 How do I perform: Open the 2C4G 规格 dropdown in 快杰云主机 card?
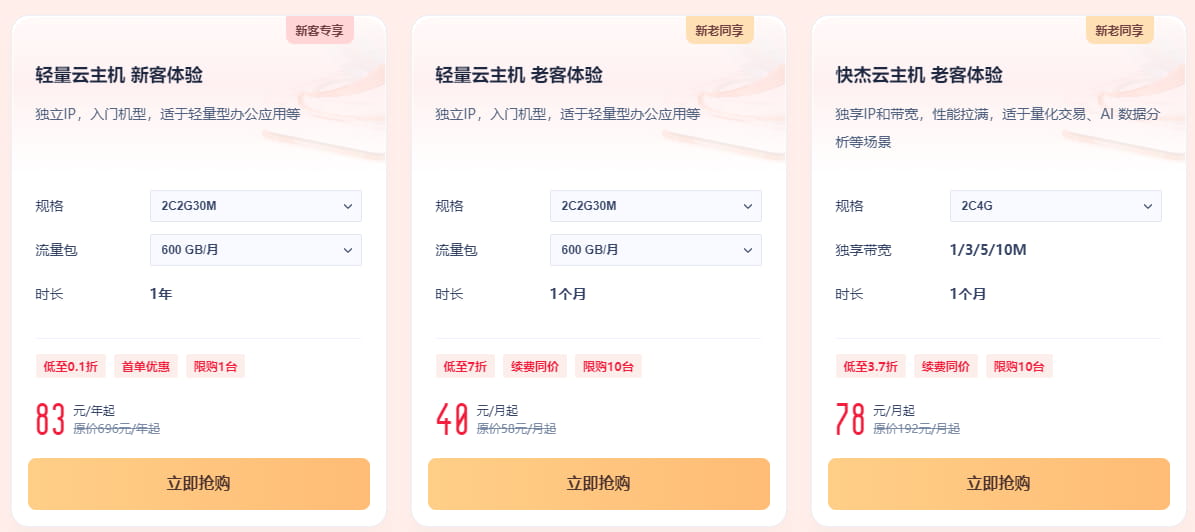coord(1055,206)
